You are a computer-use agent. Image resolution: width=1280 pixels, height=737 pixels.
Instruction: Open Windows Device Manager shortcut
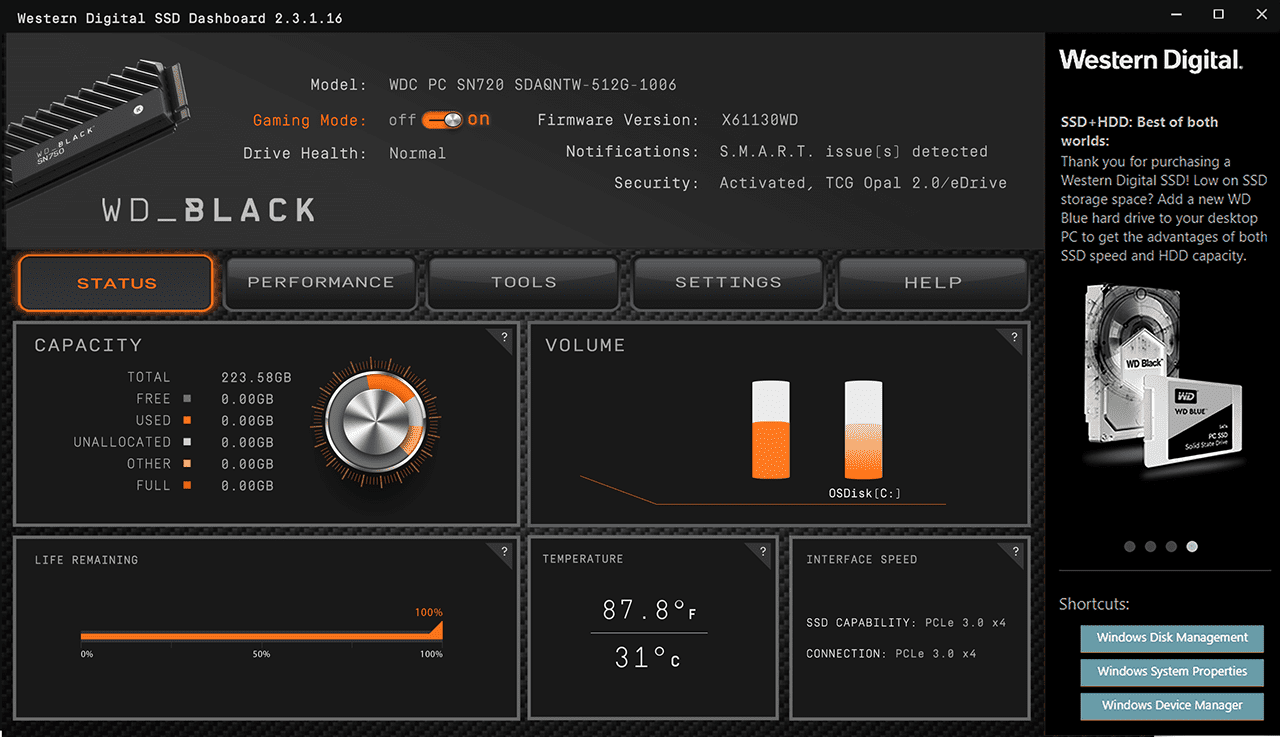(x=1172, y=706)
